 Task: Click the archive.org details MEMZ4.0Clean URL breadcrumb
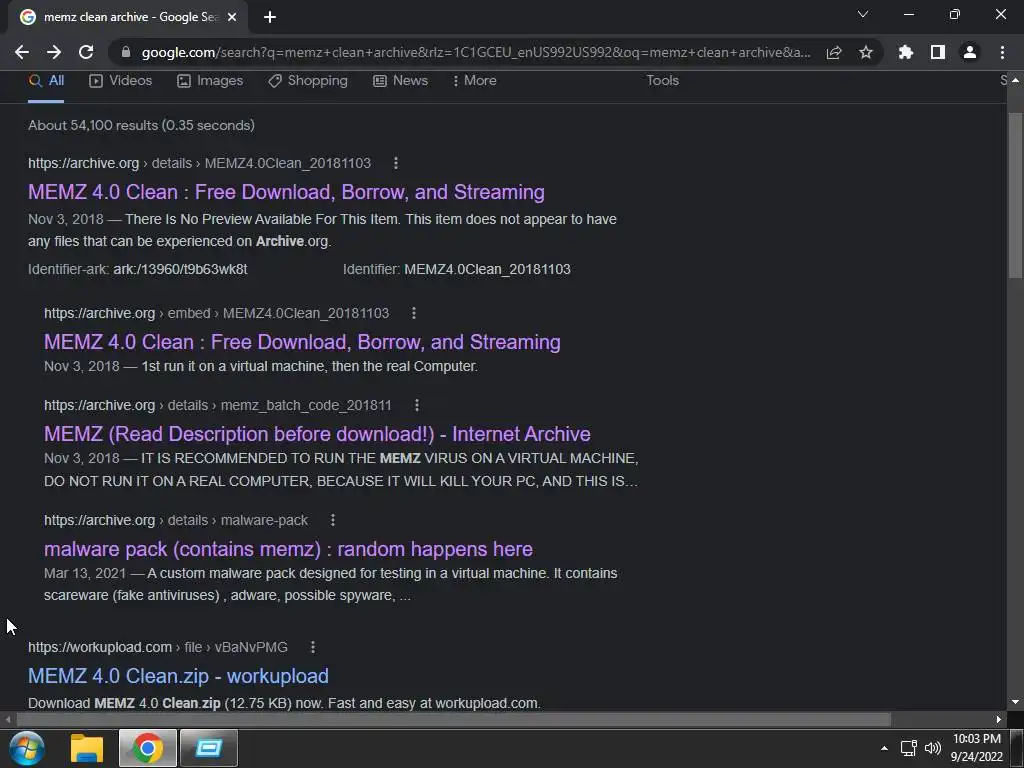(x=199, y=163)
